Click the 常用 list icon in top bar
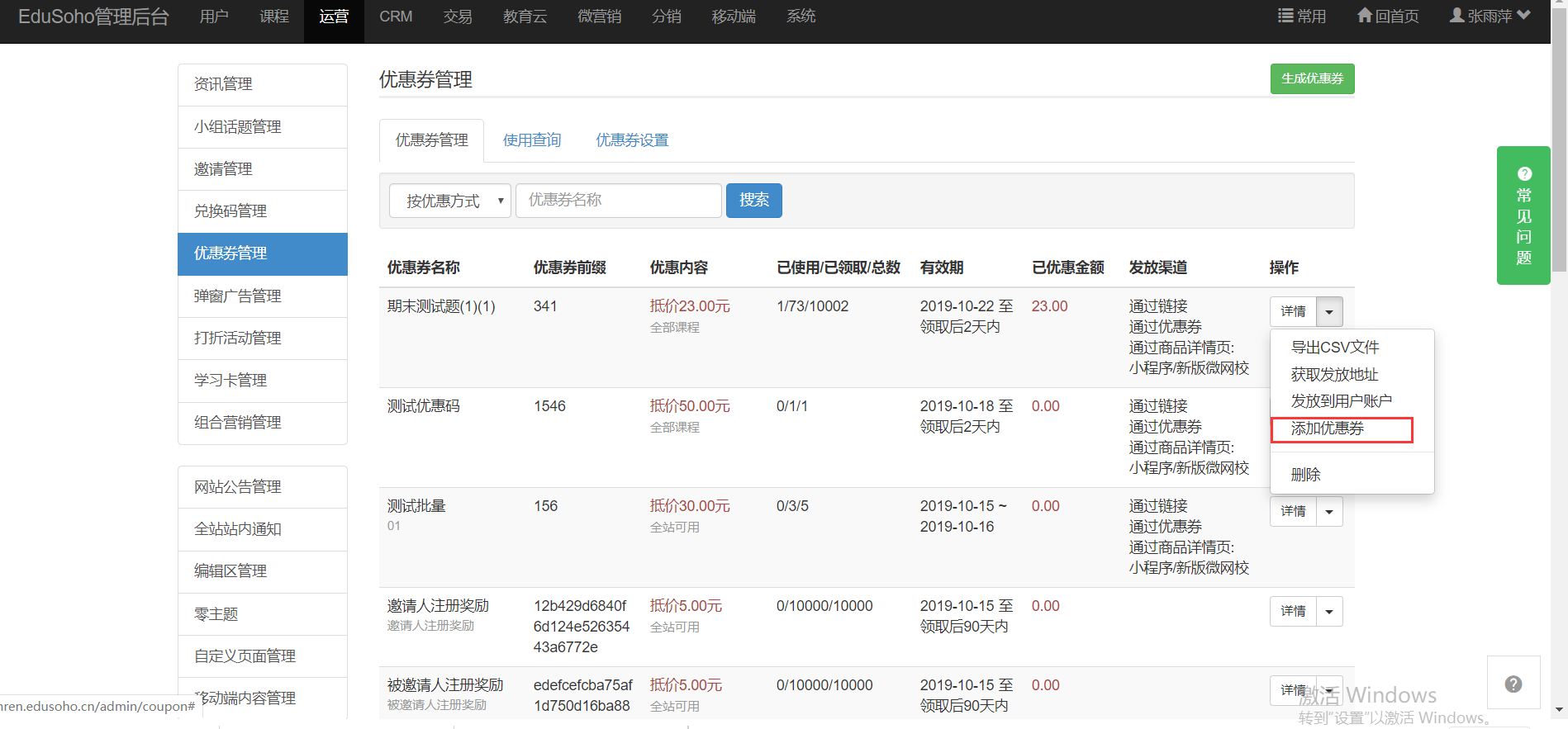1568x729 pixels. tap(1285, 16)
